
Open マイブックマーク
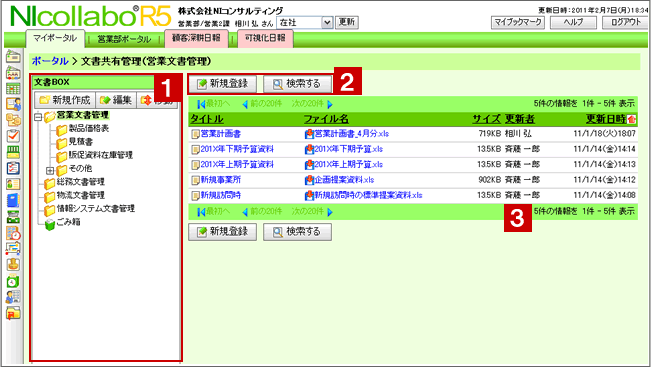(x=518, y=22)
